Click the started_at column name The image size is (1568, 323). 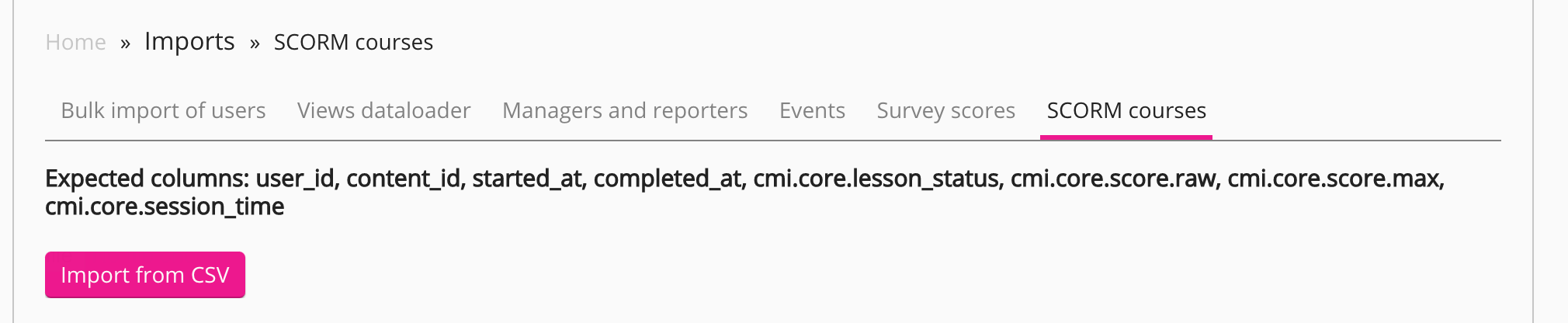528,179
